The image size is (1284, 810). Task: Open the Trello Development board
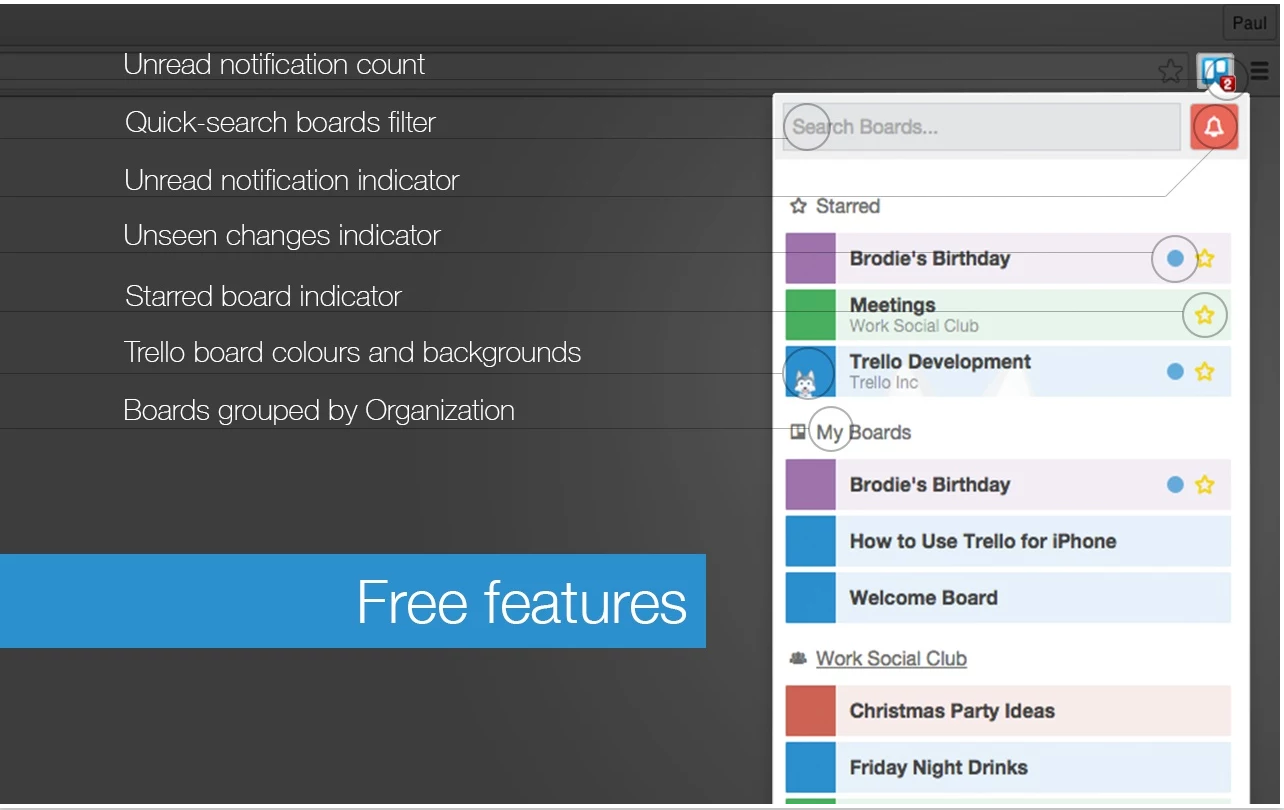(x=1008, y=372)
